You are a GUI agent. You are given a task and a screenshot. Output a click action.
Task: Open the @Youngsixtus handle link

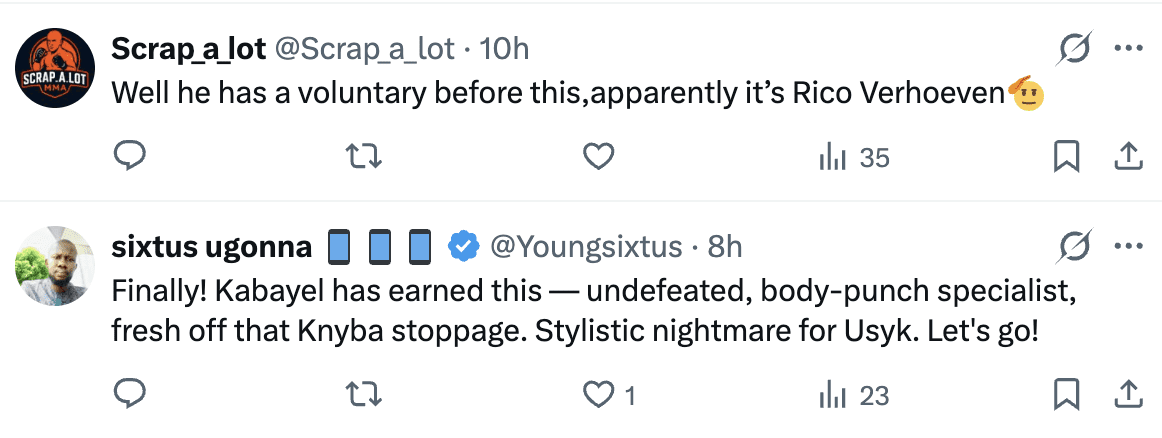[585, 247]
